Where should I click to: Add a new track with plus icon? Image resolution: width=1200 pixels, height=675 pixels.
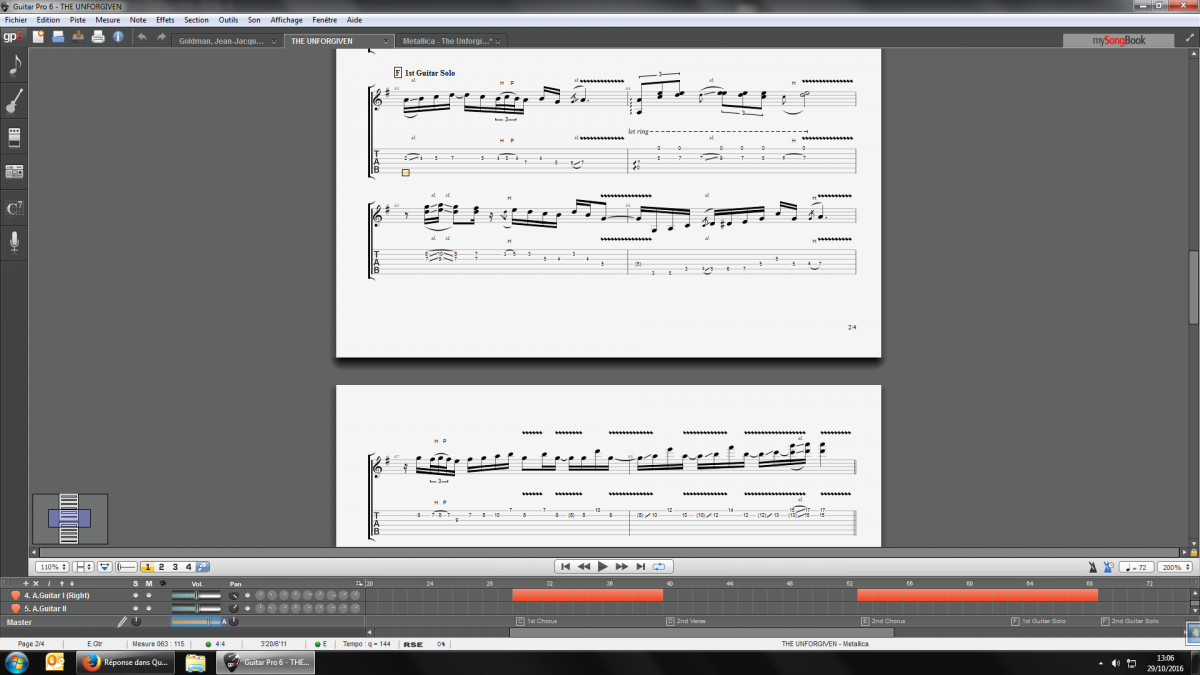click(26, 583)
